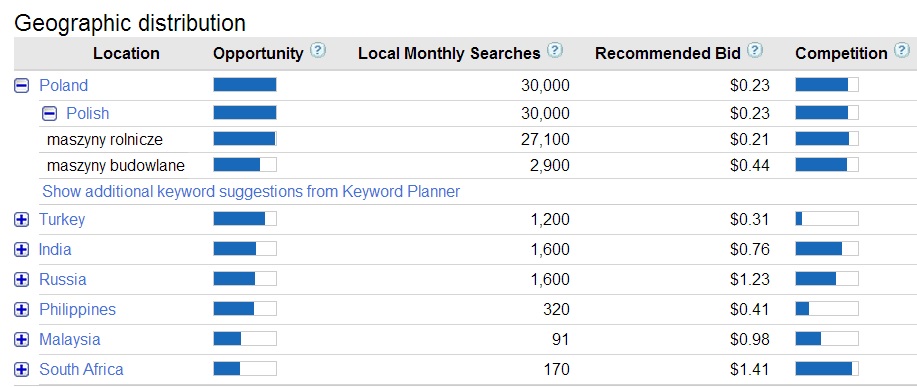Select Turkey's $0.31 recommended bid
Image resolution: width=917 pixels, height=387 pixels.
tap(750, 220)
